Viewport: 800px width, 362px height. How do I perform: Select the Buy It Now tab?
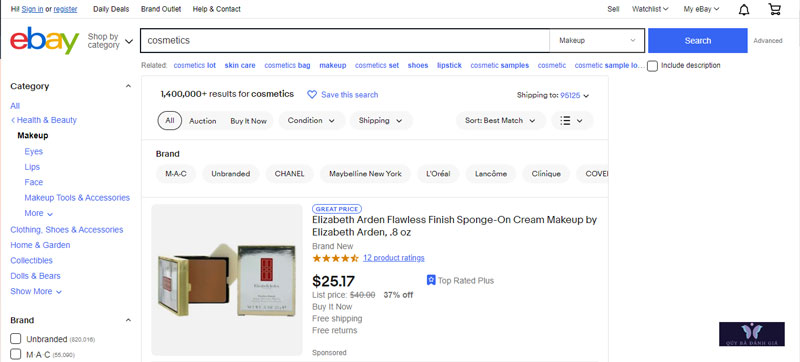(x=248, y=121)
